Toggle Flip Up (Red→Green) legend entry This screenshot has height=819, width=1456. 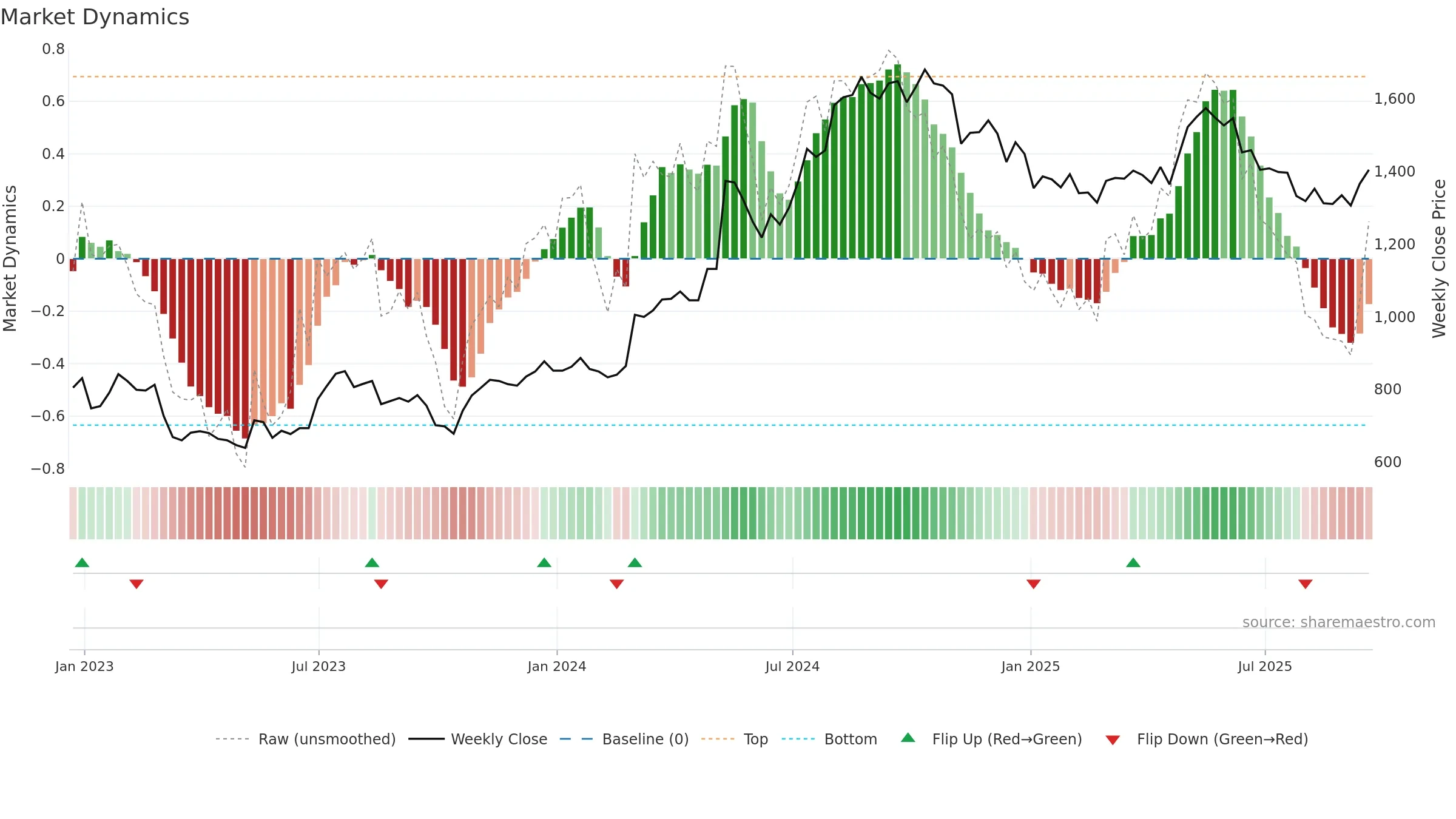(x=991, y=739)
